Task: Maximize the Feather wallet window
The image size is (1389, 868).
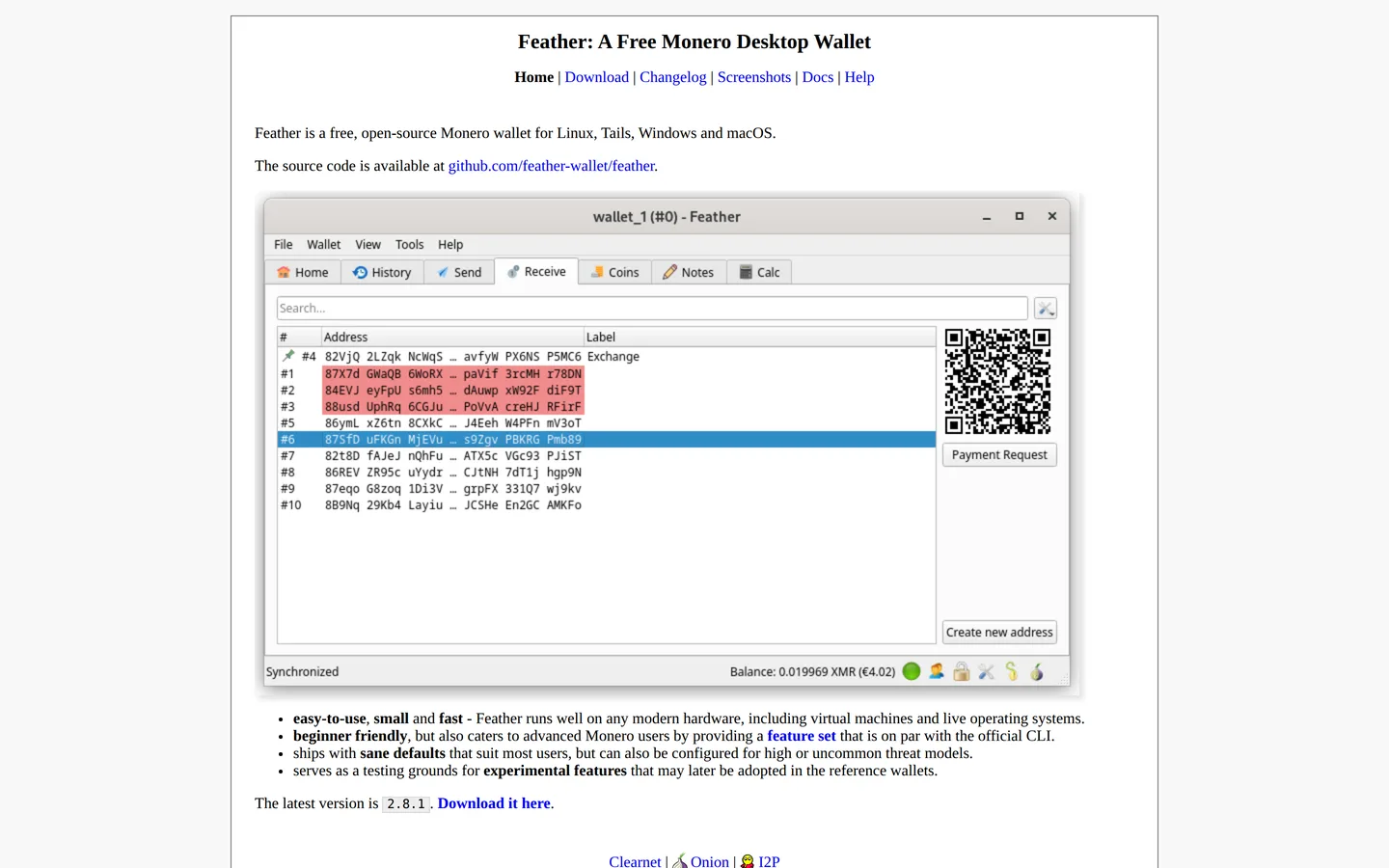Action: tap(1020, 217)
